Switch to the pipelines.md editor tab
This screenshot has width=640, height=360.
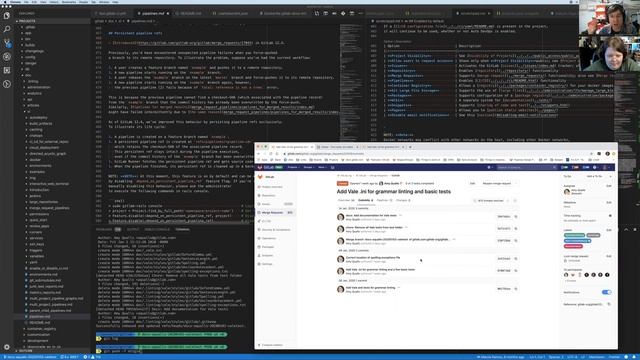pyautogui.click(x=153, y=13)
